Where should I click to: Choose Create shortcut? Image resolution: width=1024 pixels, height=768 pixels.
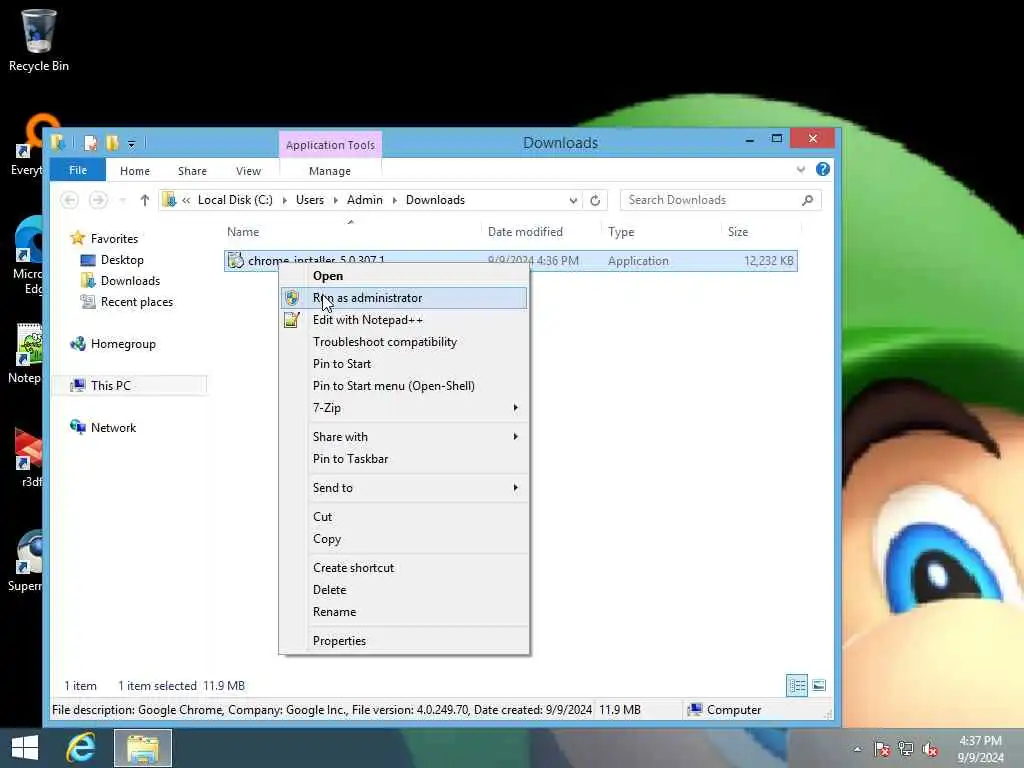point(404,568)
